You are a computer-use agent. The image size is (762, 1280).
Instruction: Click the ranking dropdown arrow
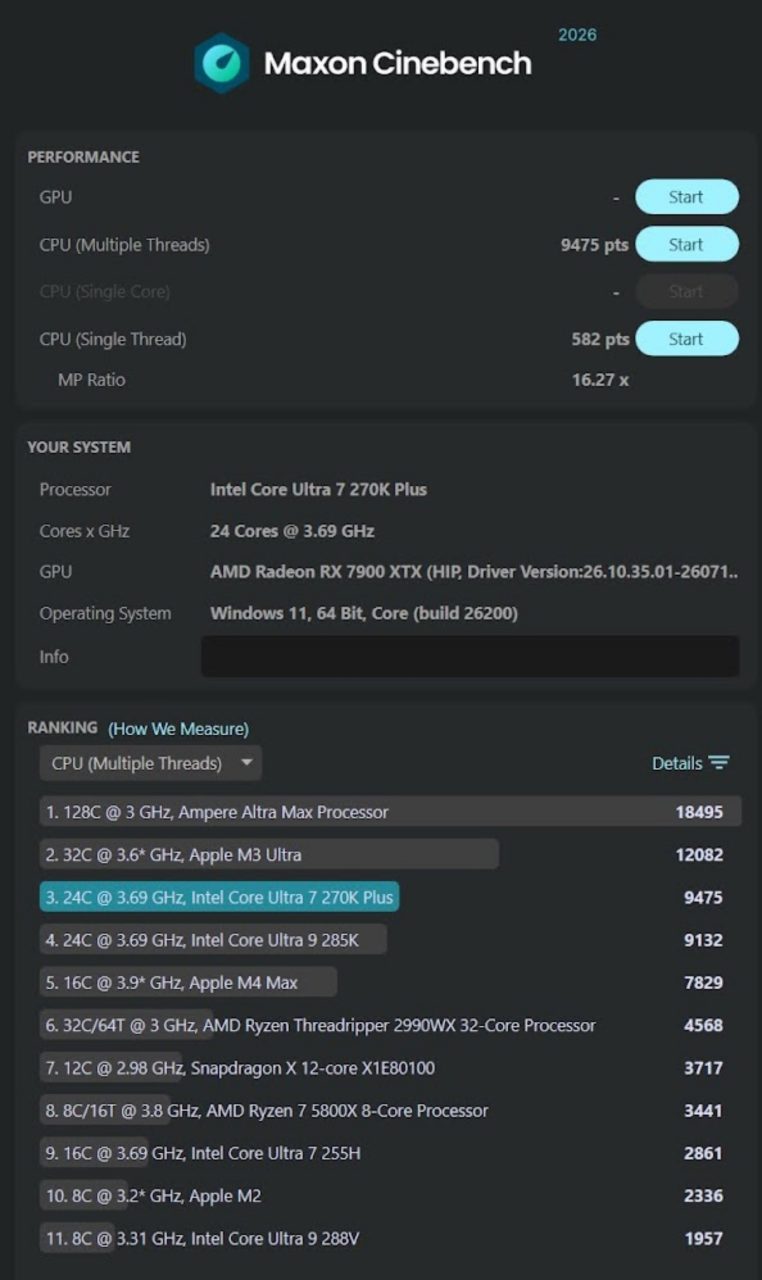(x=246, y=763)
